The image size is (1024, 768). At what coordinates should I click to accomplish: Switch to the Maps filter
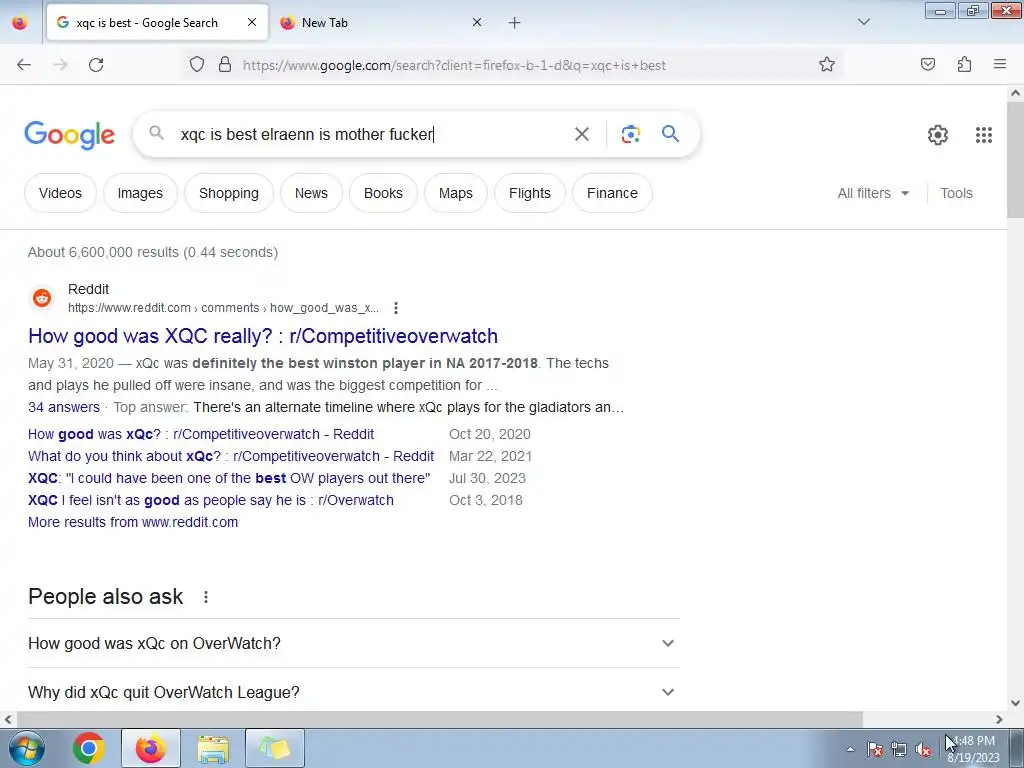click(x=456, y=193)
